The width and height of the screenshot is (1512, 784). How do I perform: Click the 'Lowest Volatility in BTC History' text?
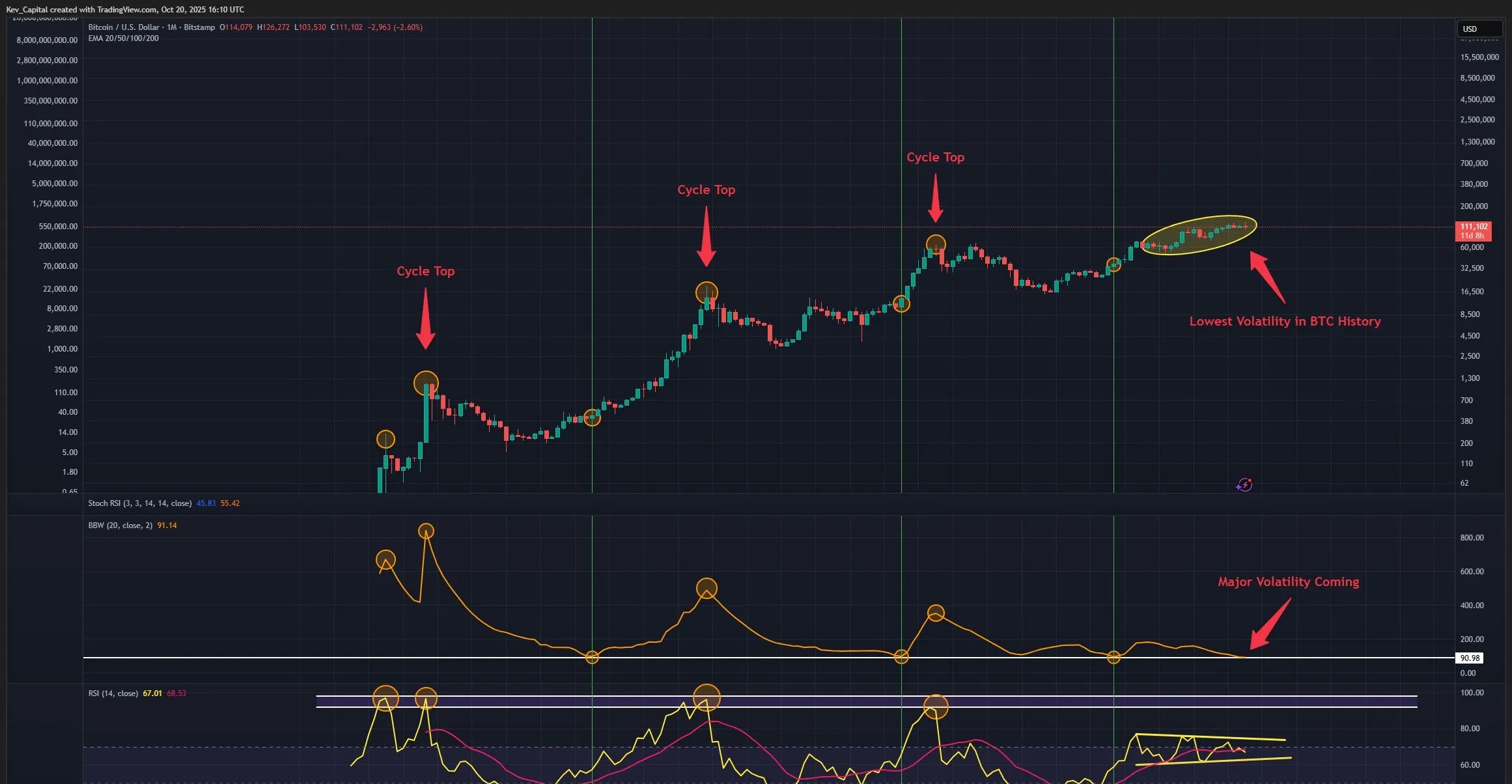[x=1285, y=321]
